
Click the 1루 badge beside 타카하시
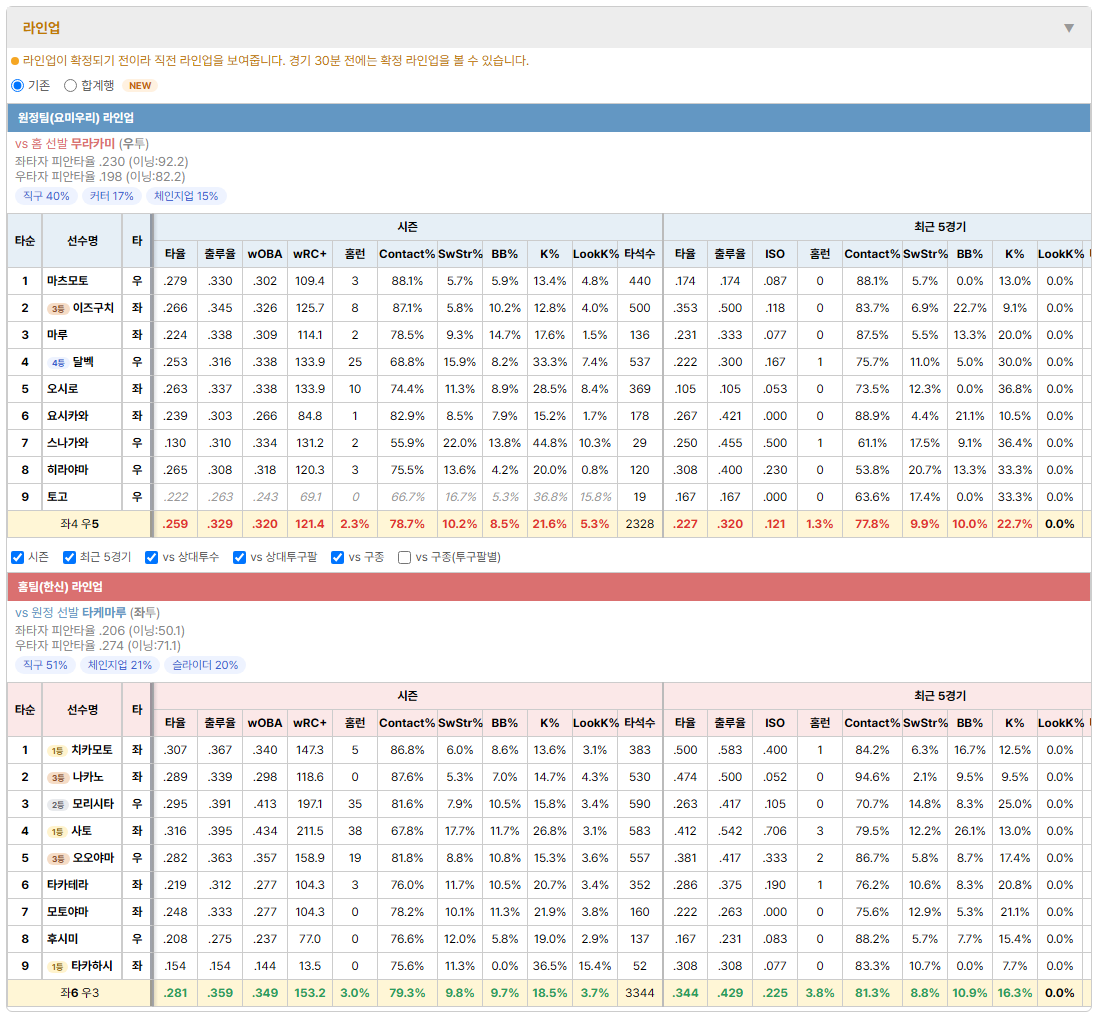tap(57, 967)
